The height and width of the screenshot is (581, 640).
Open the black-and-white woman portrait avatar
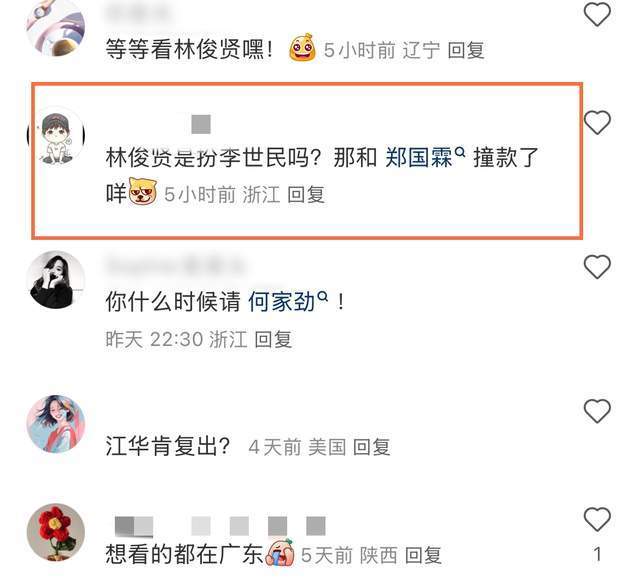pyautogui.click(x=56, y=280)
